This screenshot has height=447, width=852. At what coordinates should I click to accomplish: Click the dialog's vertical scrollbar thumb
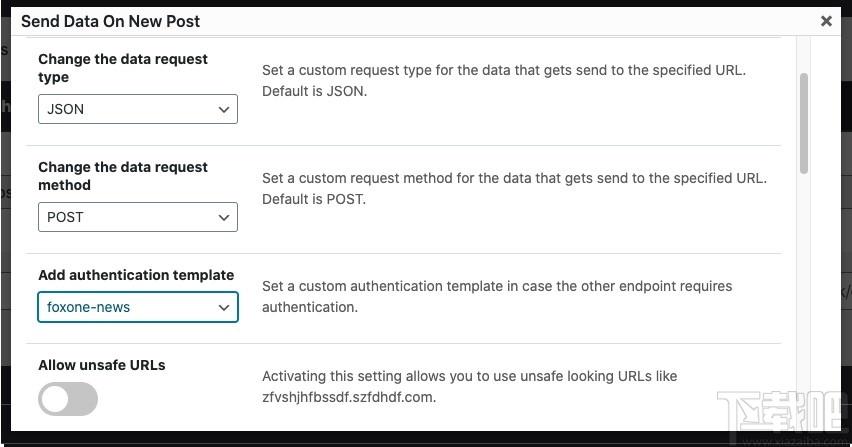point(804,124)
